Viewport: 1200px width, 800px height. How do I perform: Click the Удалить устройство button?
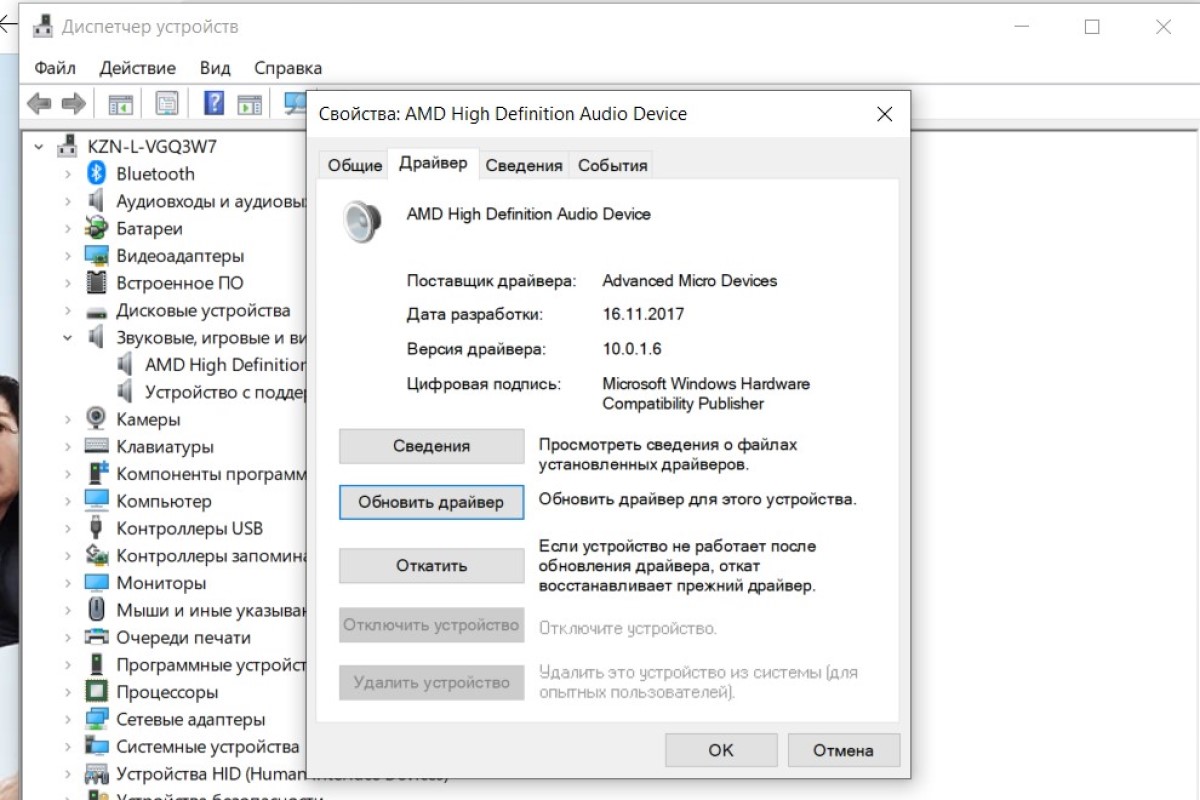click(x=431, y=683)
